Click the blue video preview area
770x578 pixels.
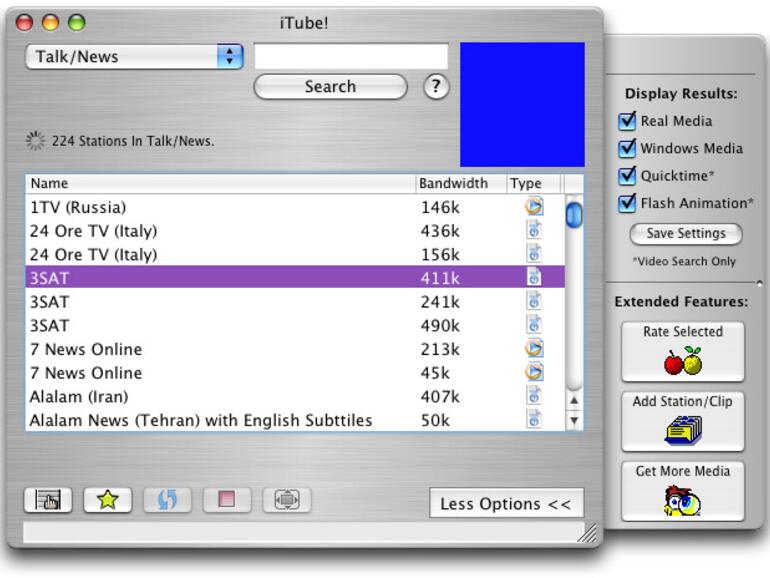[x=522, y=105]
